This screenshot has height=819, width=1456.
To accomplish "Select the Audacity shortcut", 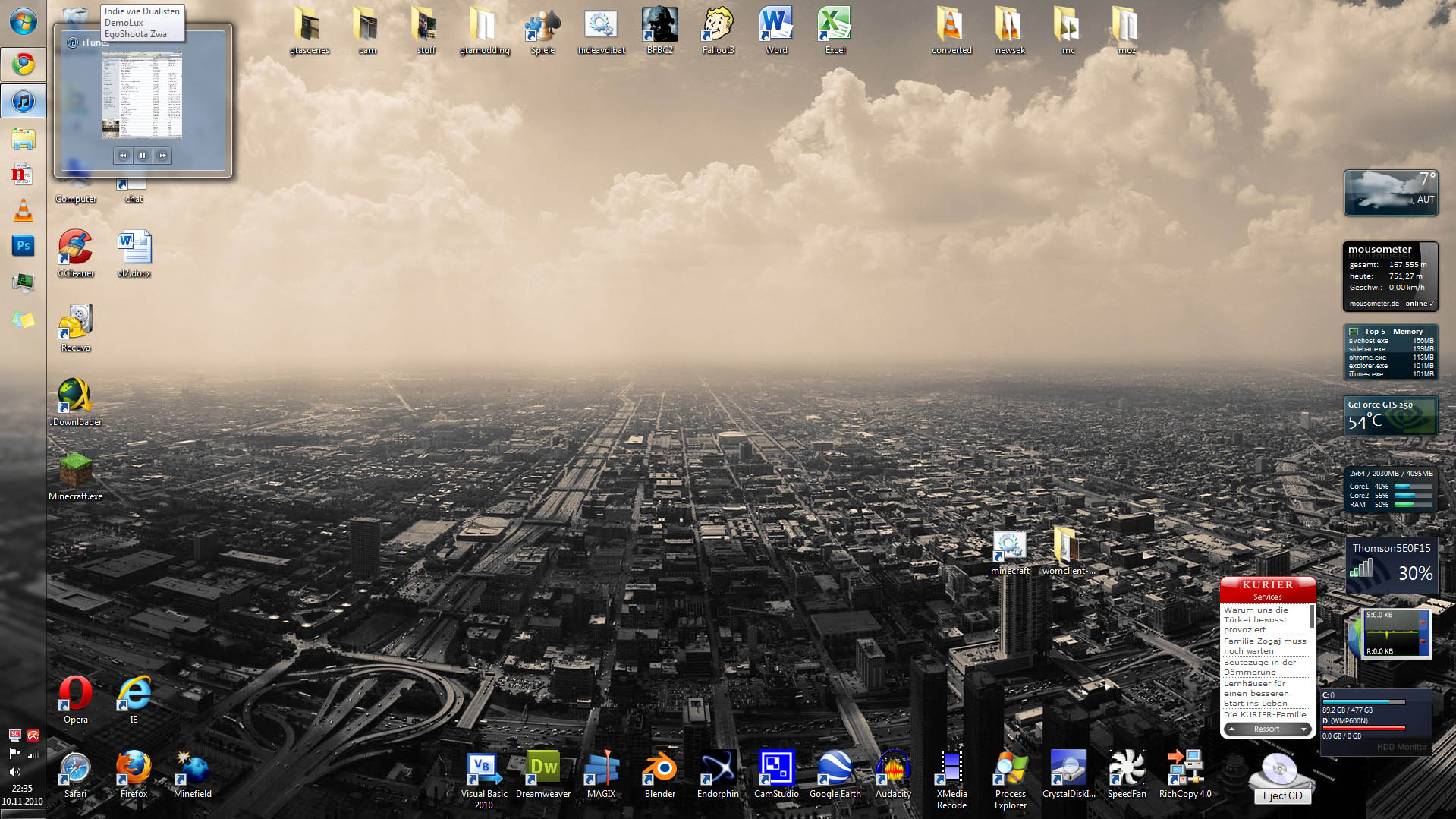I will (x=893, y=774).
